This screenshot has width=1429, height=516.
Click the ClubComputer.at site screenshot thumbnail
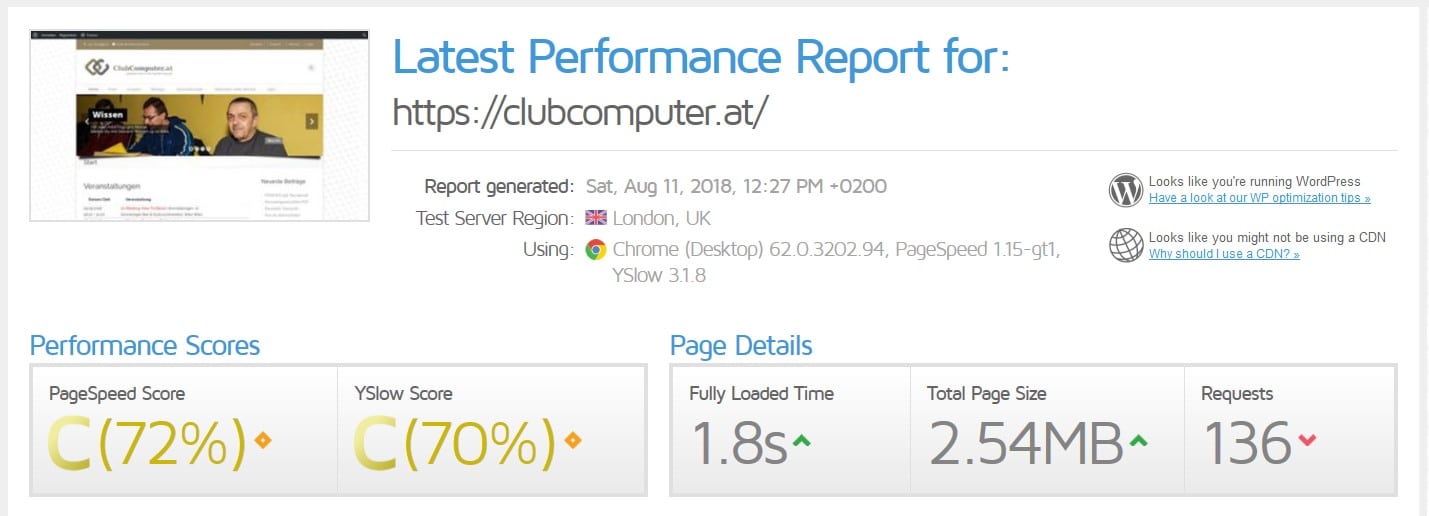pos(199,125)
